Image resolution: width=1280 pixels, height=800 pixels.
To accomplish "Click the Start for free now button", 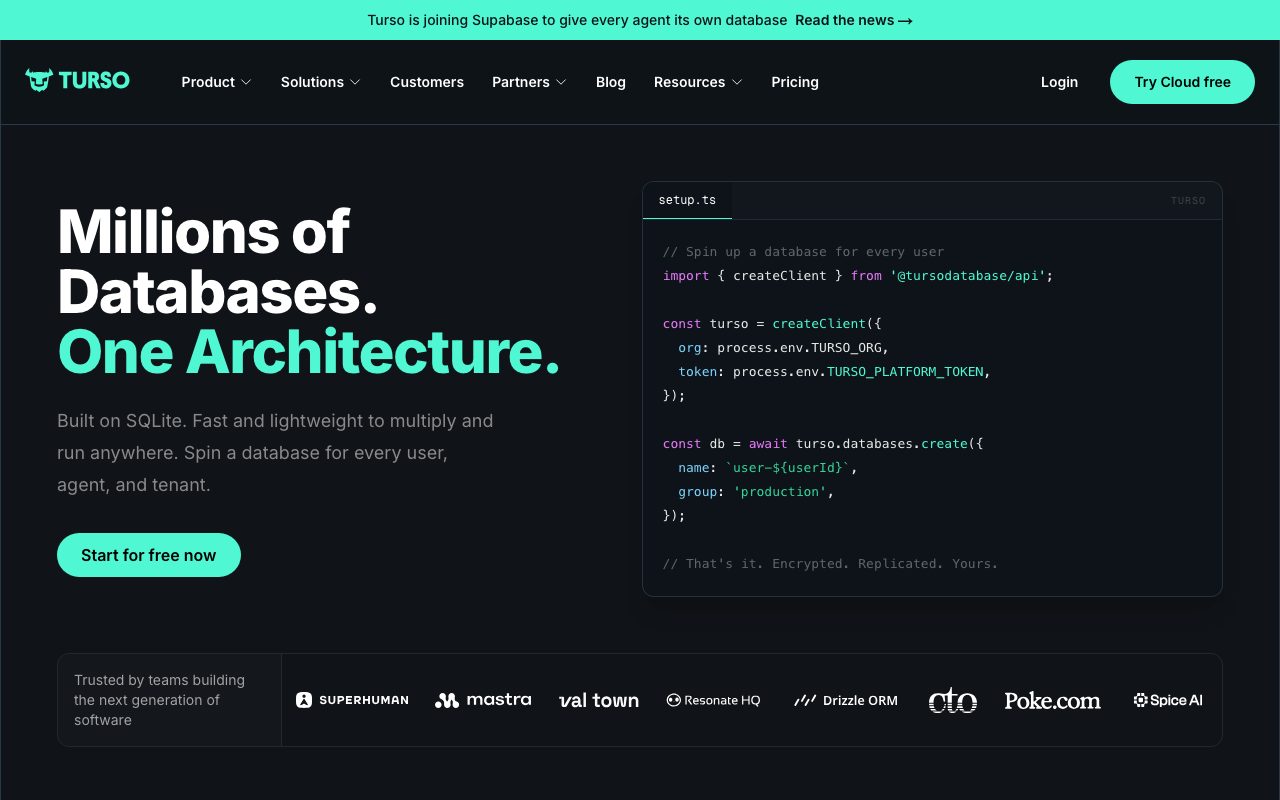I will 149,555.
